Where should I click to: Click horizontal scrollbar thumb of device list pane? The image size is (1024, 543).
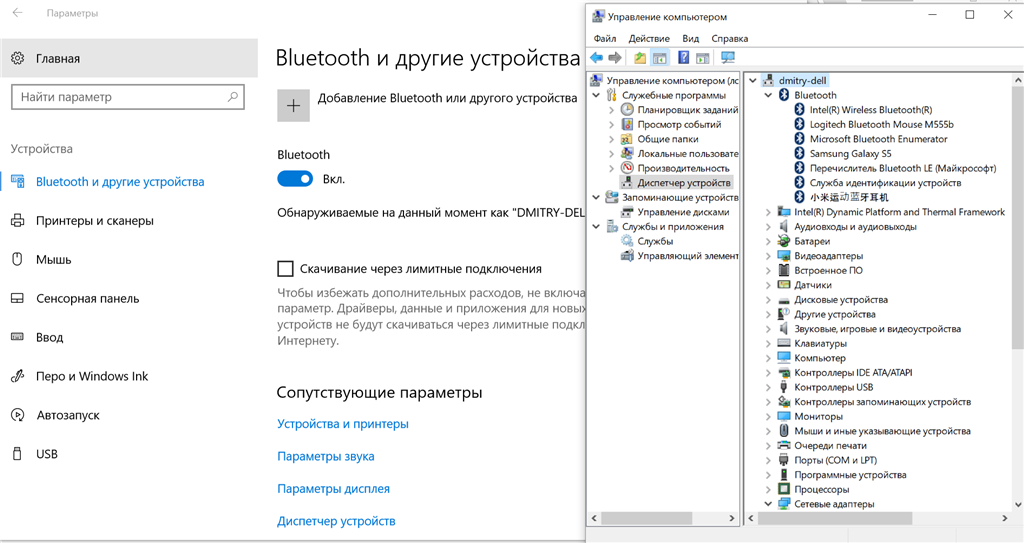835,518
